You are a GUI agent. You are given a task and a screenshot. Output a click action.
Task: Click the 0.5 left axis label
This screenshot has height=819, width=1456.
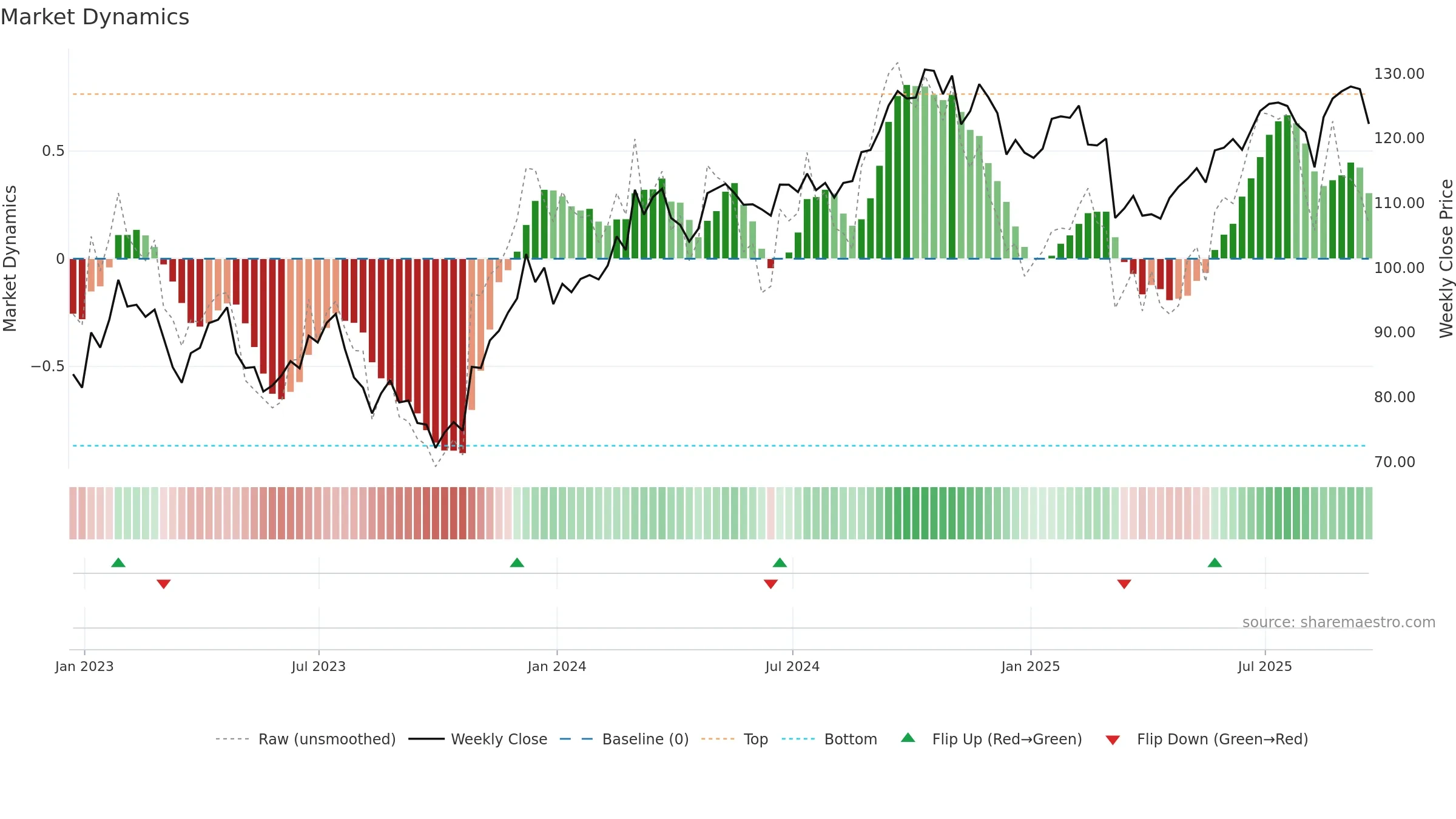coord(53,150)
